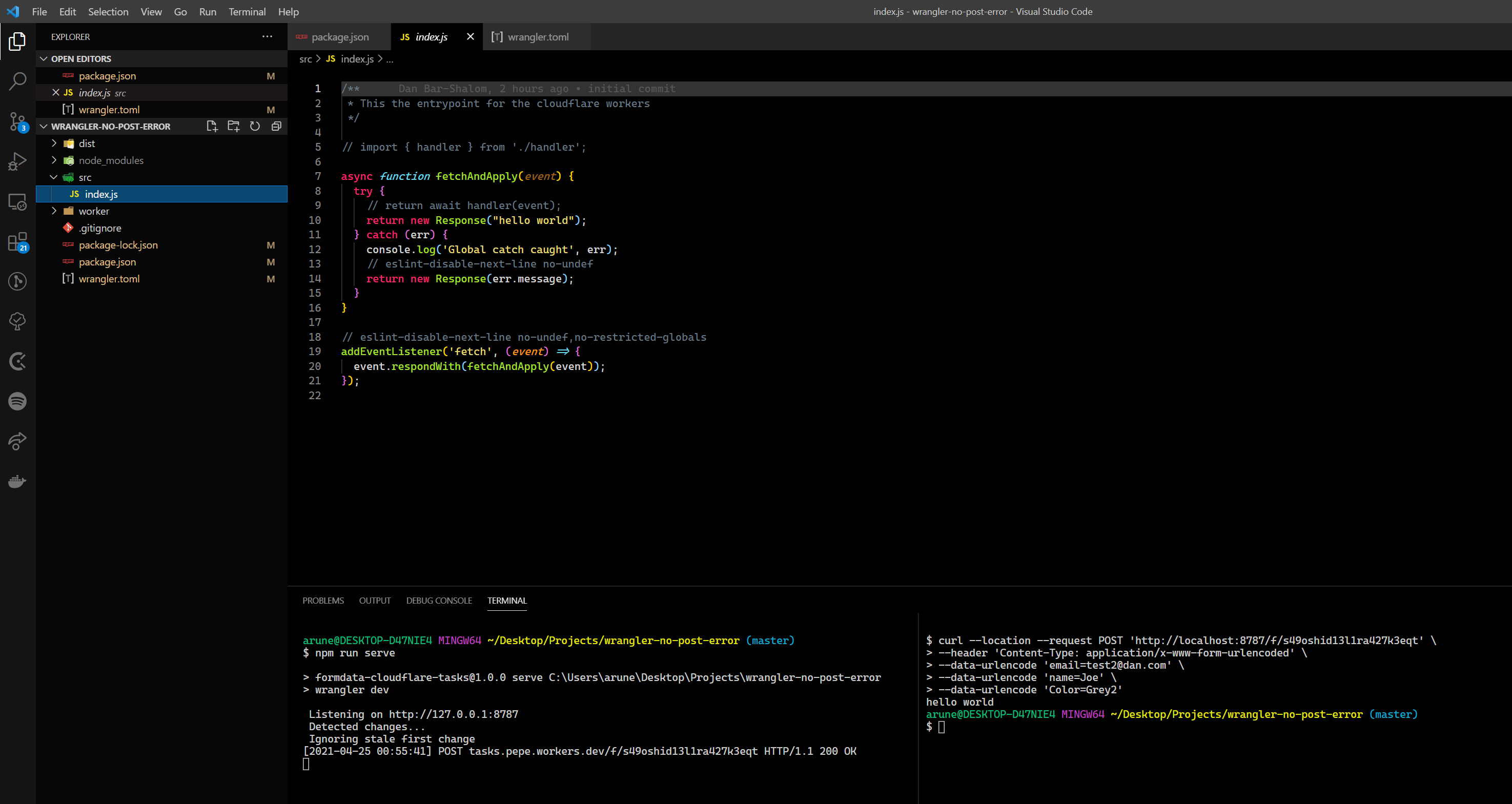Close the index.js editor tab
The height and width of the screenshot is (804, 1512).
coord(470,37)
